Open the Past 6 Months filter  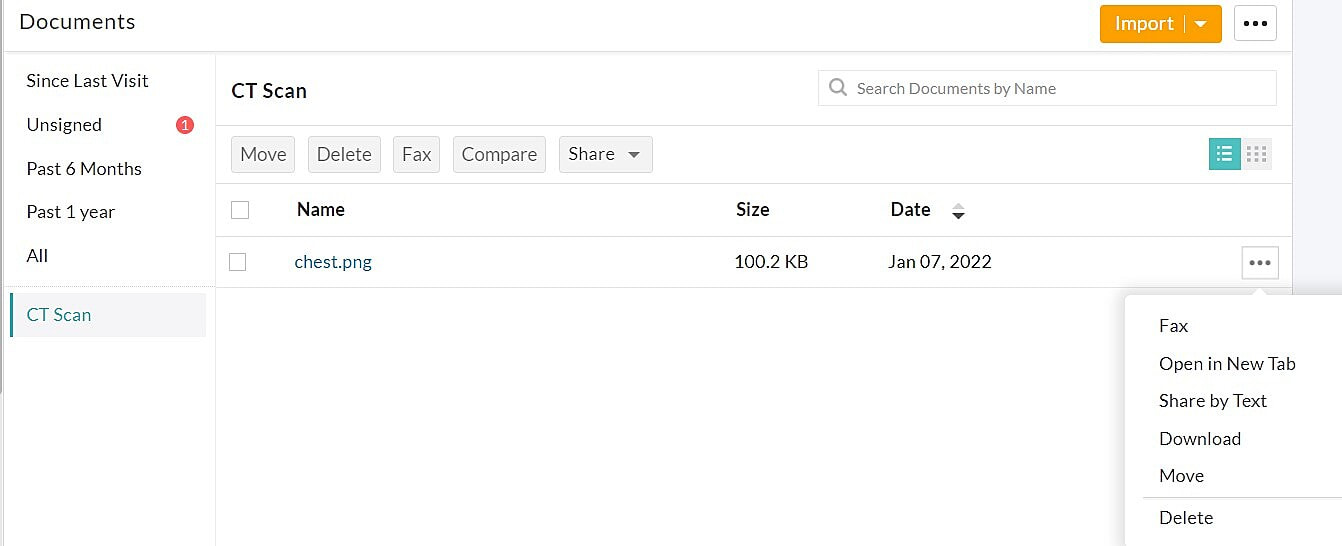point(84,168)
